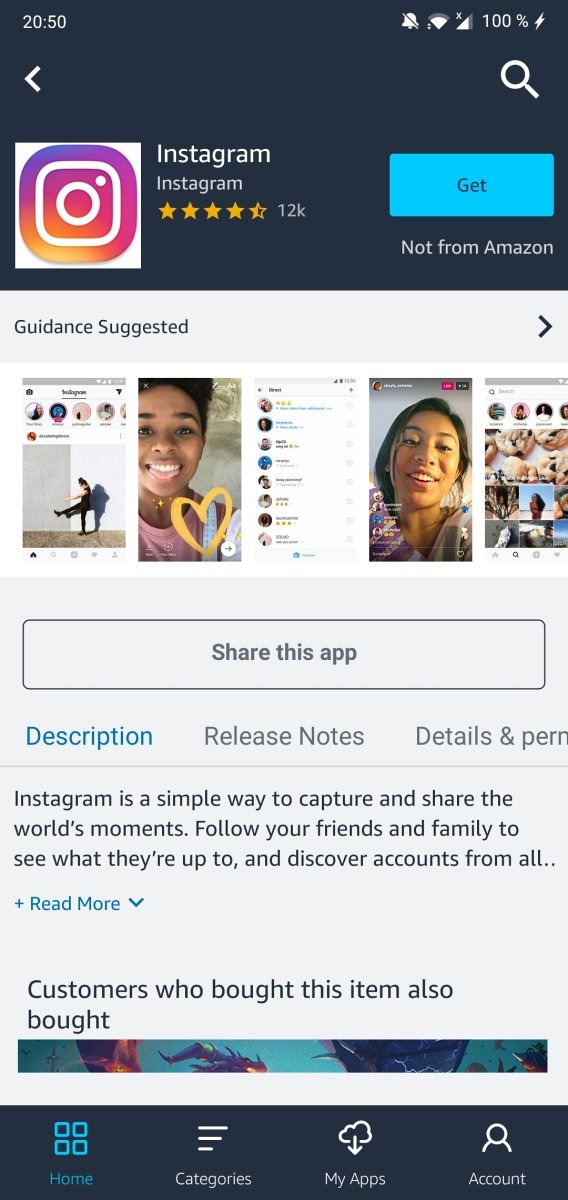Tap the muted notification bell in status bar
The height and width of the screenshot is (1200, 568).
[x=410, y=22]
